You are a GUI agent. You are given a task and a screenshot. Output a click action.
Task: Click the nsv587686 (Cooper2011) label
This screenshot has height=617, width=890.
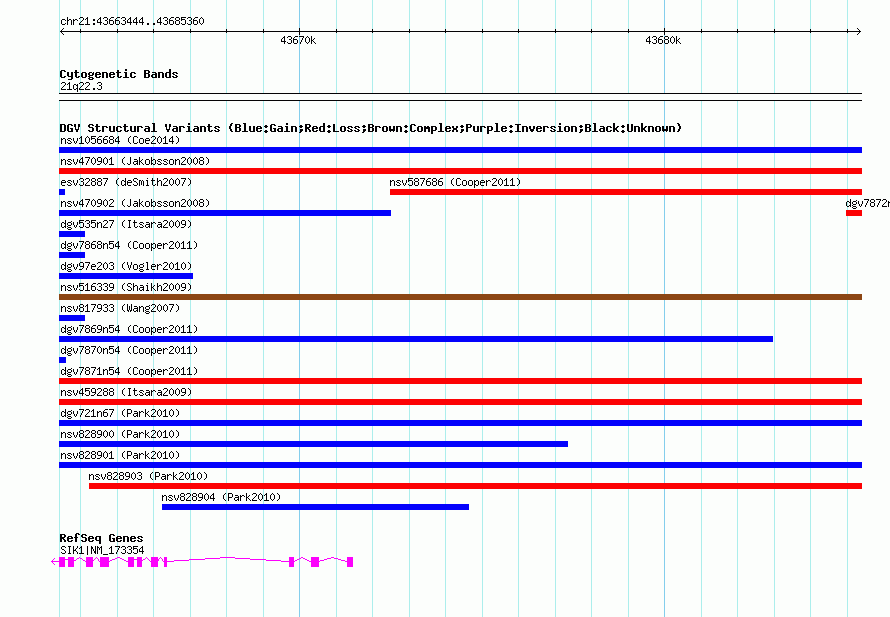coord(455,182)
